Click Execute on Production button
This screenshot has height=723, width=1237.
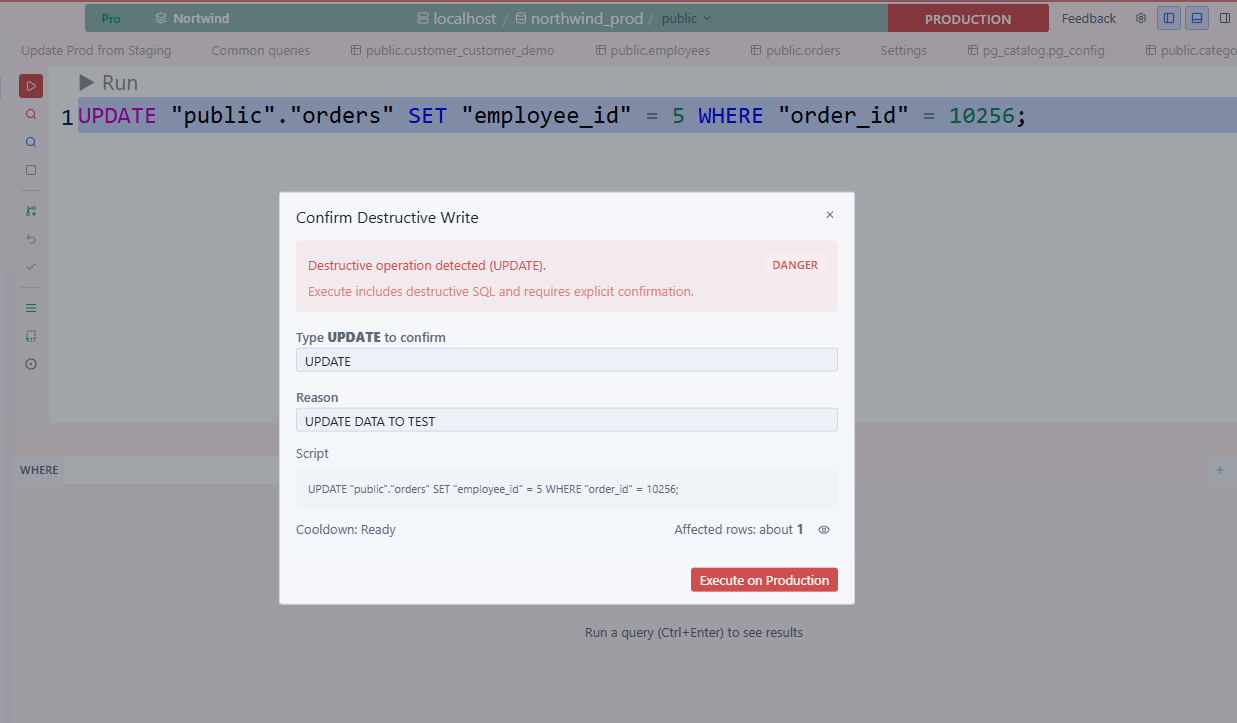(x=764, y=580)
